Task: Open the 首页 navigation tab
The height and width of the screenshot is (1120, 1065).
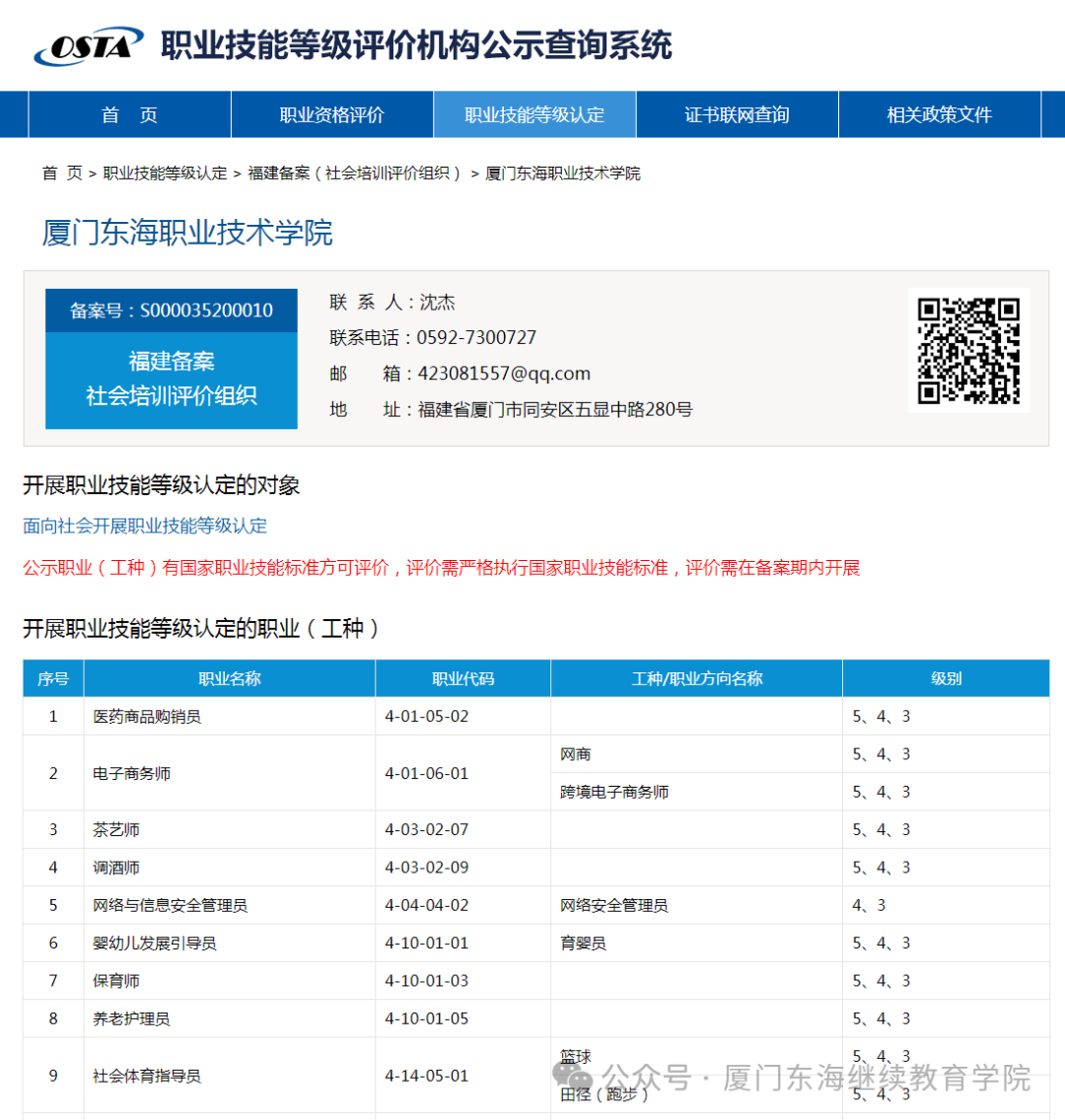Action: [x=129, y=114]
